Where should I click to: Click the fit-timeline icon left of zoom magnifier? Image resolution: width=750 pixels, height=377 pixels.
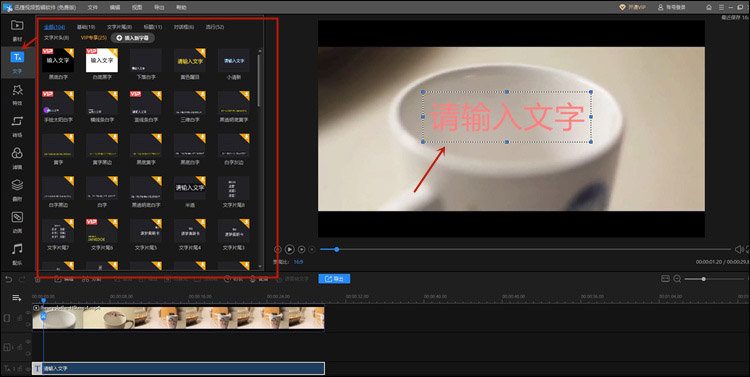coord(665,278)
